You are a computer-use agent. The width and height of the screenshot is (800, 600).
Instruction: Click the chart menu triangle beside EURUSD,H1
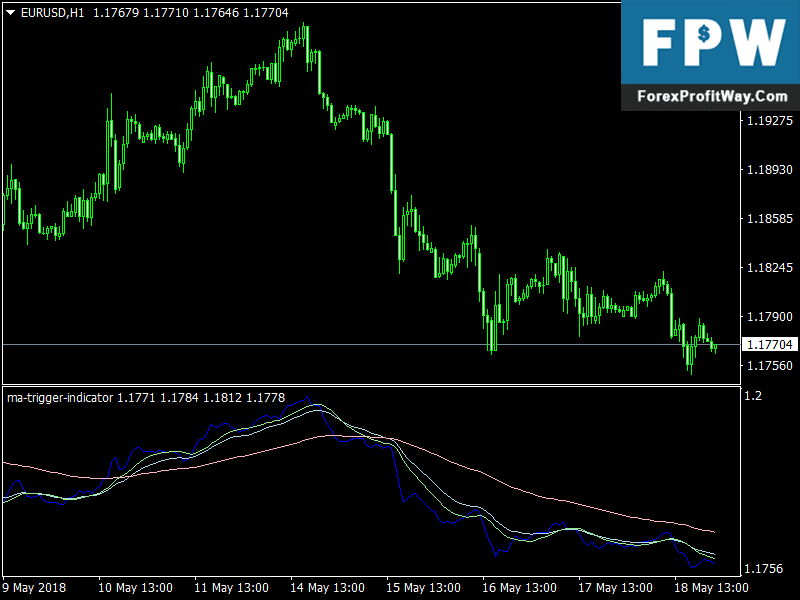click(x=11, y=13)
